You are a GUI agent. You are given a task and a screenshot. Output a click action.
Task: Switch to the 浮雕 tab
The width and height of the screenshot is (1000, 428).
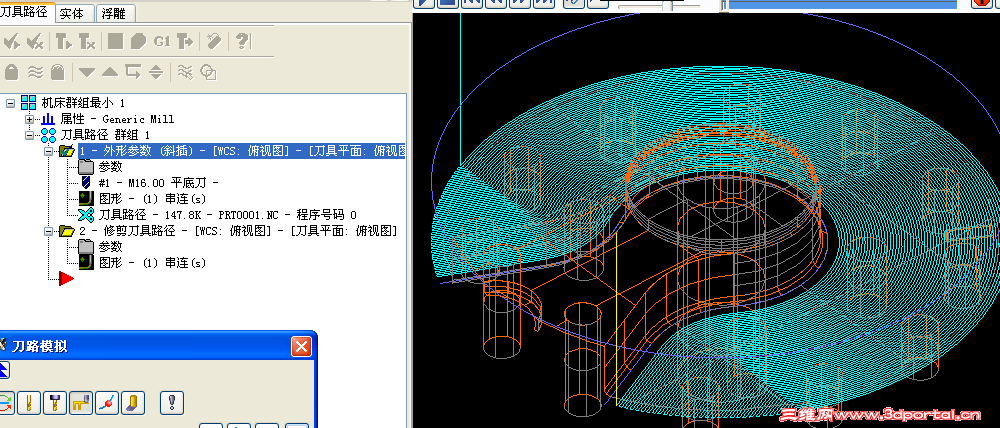113,13
